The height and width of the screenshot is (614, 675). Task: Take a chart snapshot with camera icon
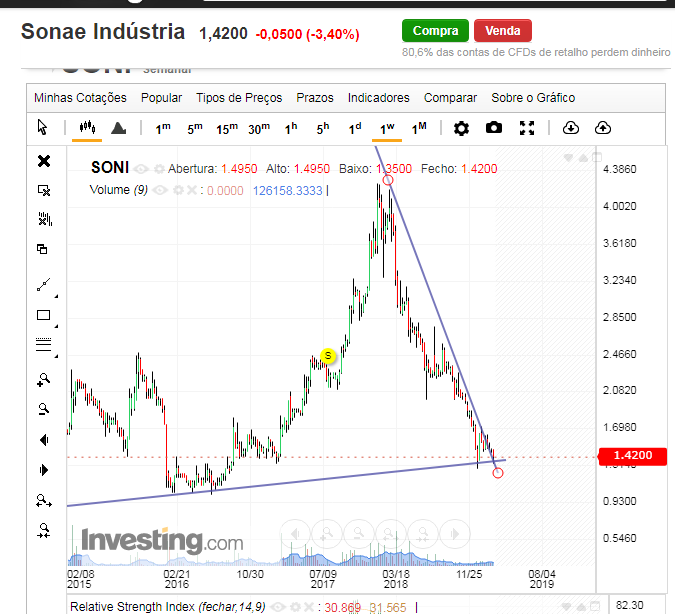coord(494,128)
